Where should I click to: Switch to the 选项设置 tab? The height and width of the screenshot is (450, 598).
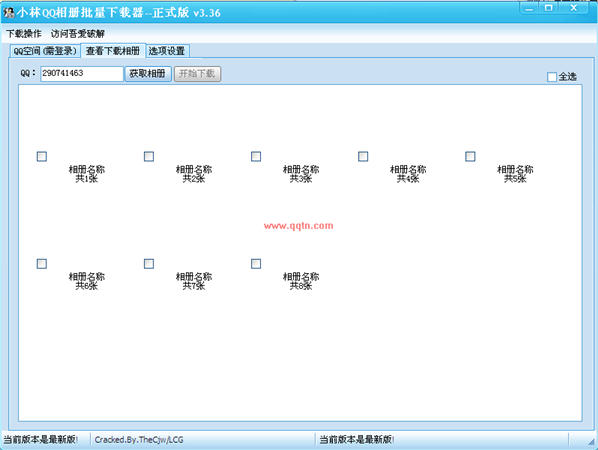(x=167, y=51)
